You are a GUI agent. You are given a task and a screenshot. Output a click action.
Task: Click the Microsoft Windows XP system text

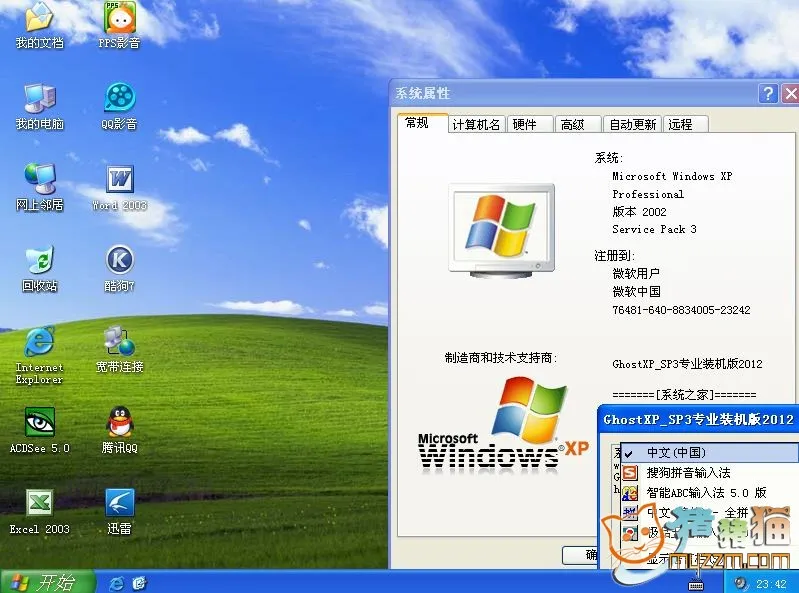pyautogui.click(x=672, y=176)
